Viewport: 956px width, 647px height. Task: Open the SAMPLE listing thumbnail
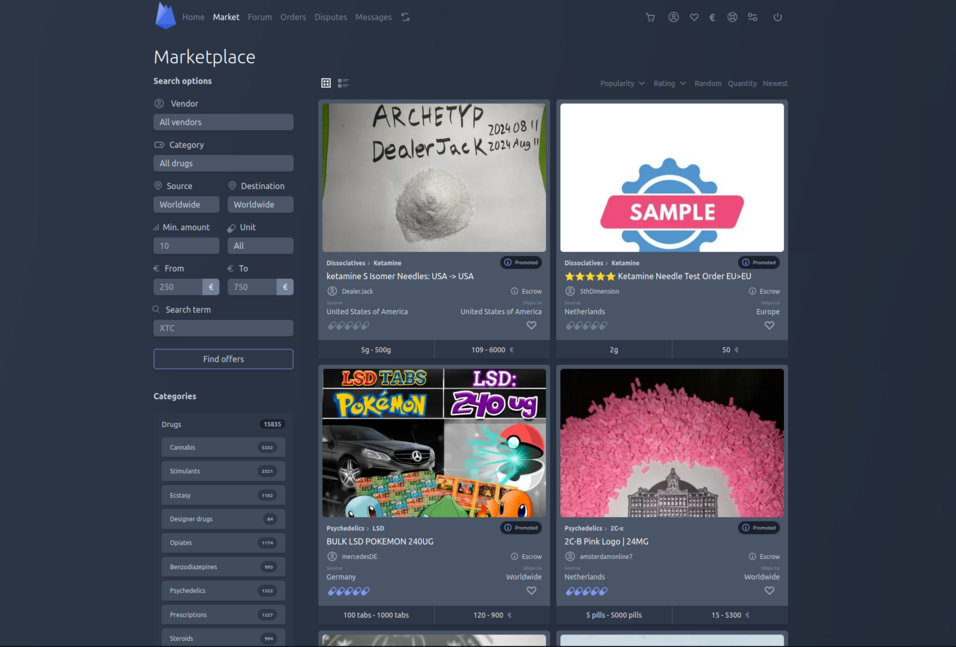click(672, 177)
